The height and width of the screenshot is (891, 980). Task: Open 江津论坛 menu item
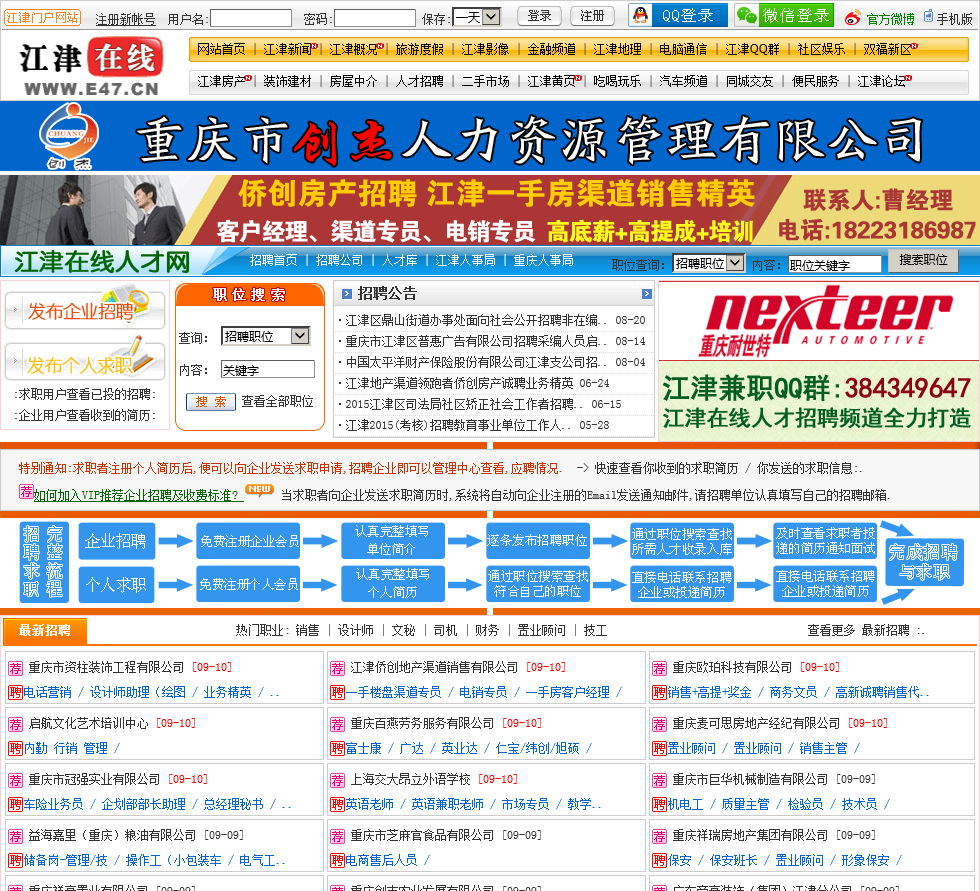click(x=882, y=81)
